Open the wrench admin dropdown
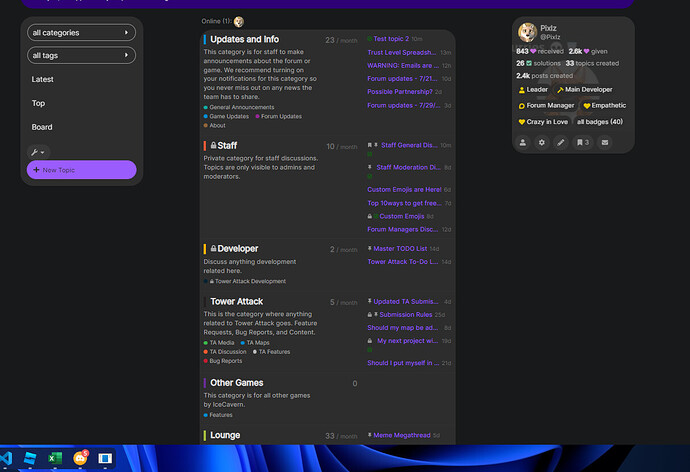The width and height of the screenshot is (690, 472). 38,152
